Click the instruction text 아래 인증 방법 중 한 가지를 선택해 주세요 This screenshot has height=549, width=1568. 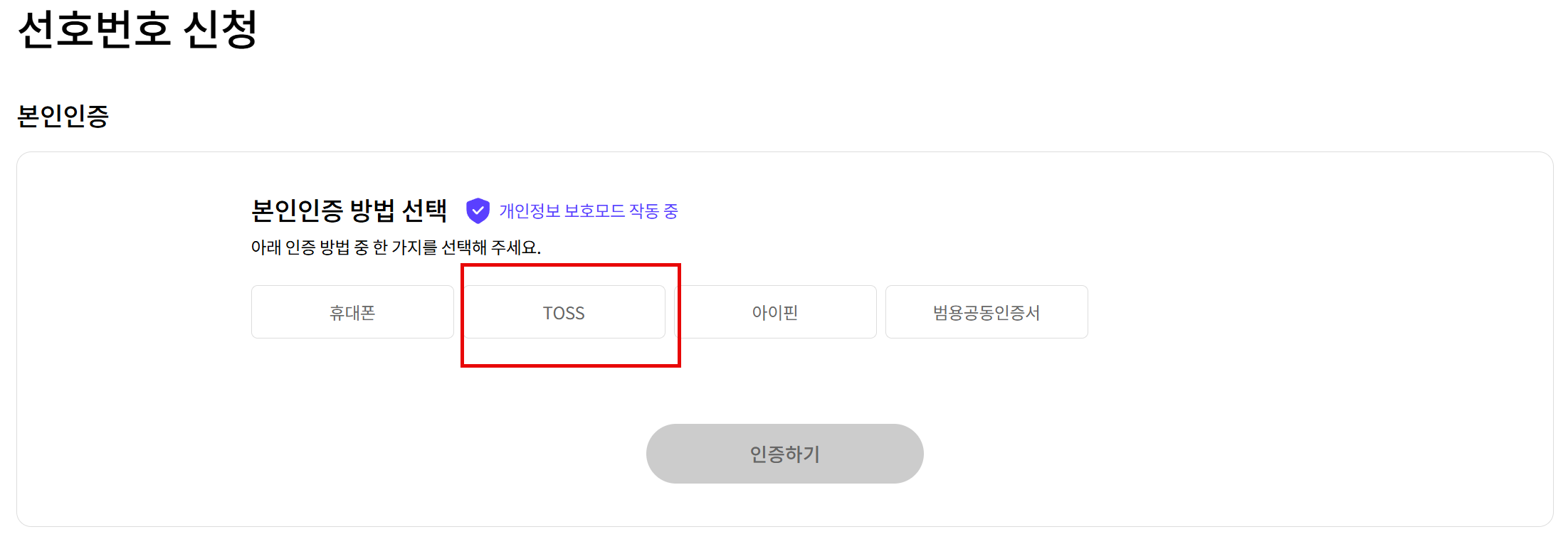pos(396,247)
